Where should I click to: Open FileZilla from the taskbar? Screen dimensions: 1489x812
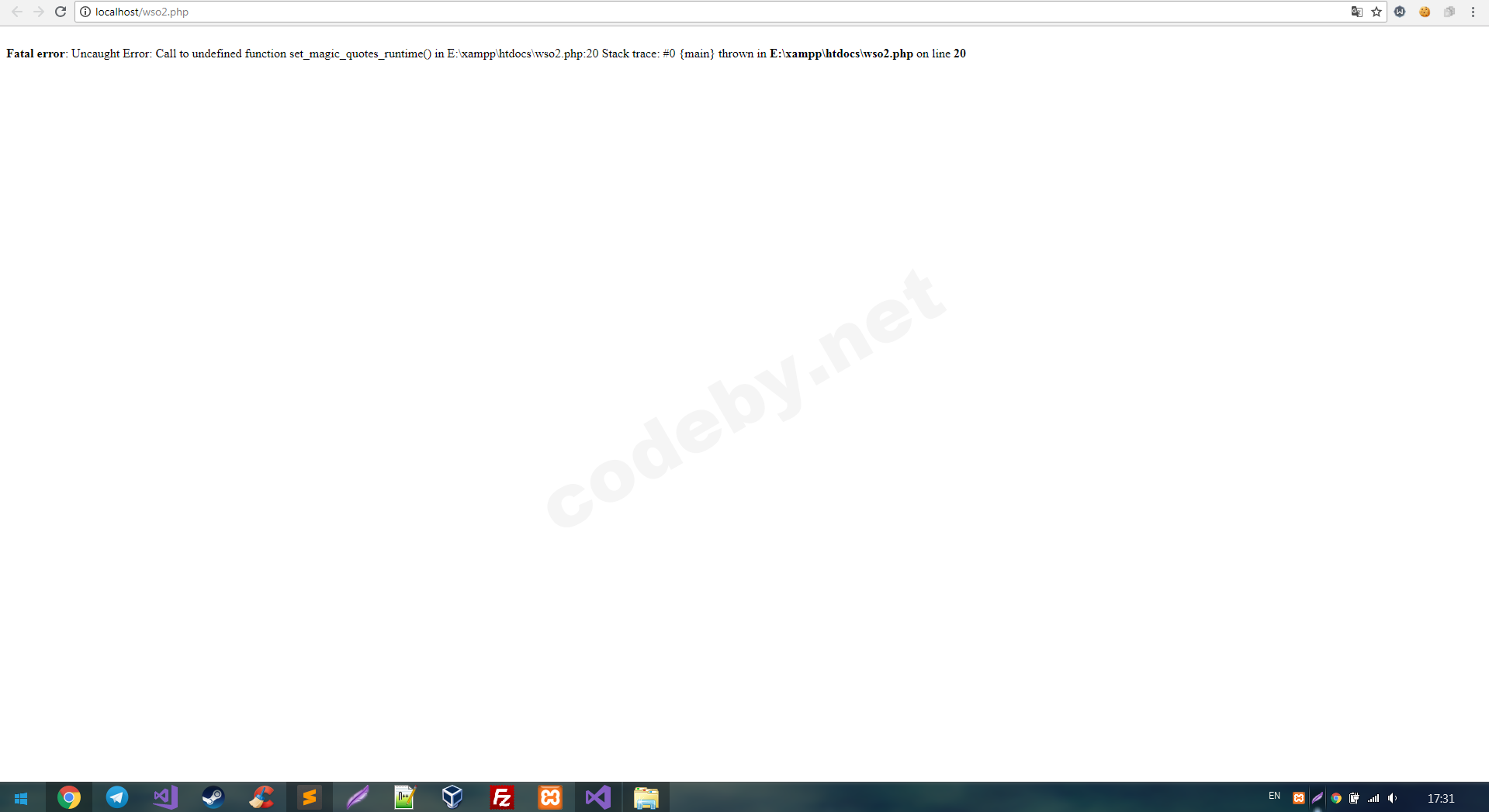(x=502, y=797)
